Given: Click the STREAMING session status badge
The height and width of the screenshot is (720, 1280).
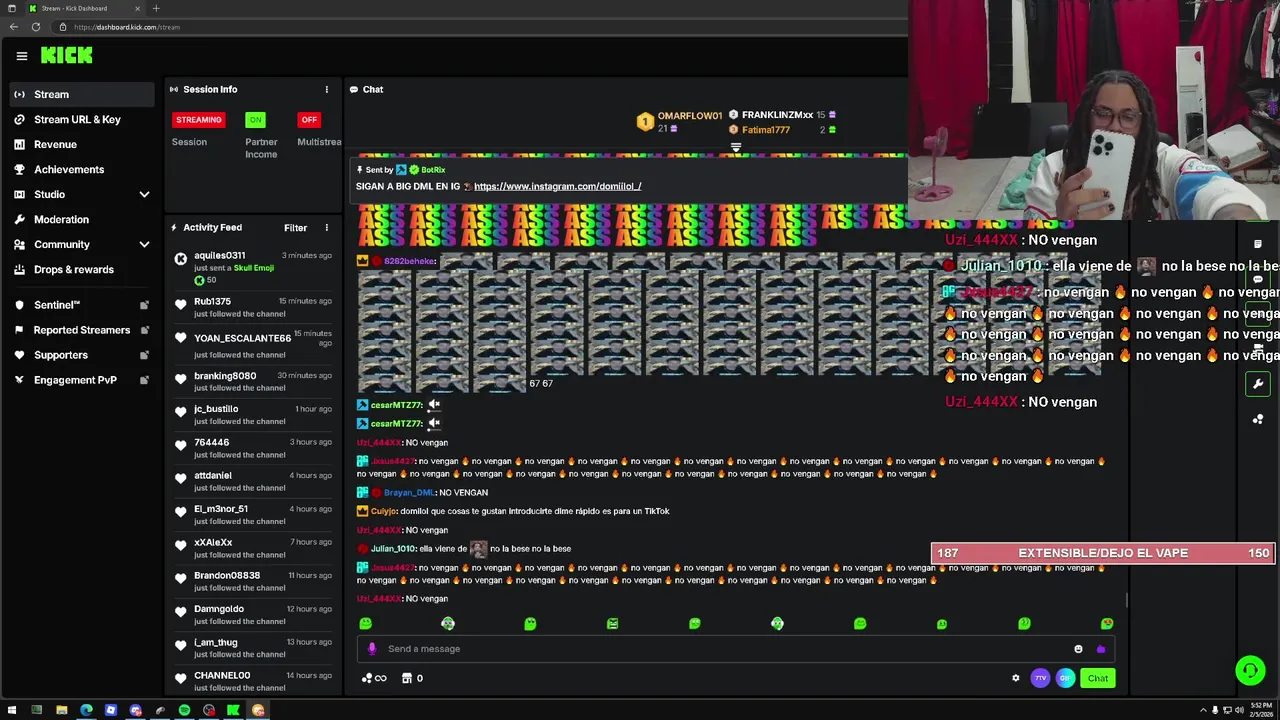Looking at the screenshot, I should [198, 120].
